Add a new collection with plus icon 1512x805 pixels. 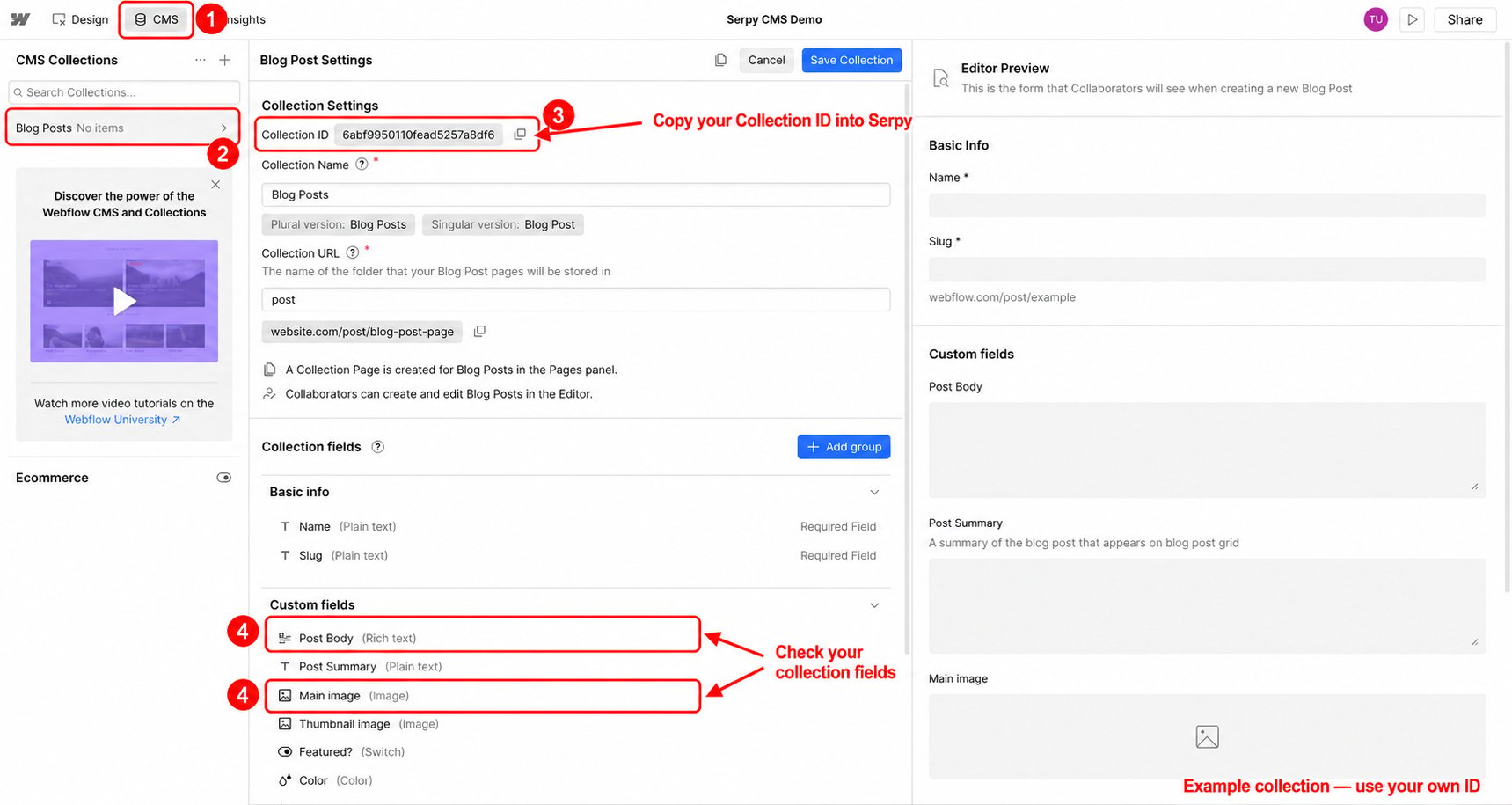[225, 60]
